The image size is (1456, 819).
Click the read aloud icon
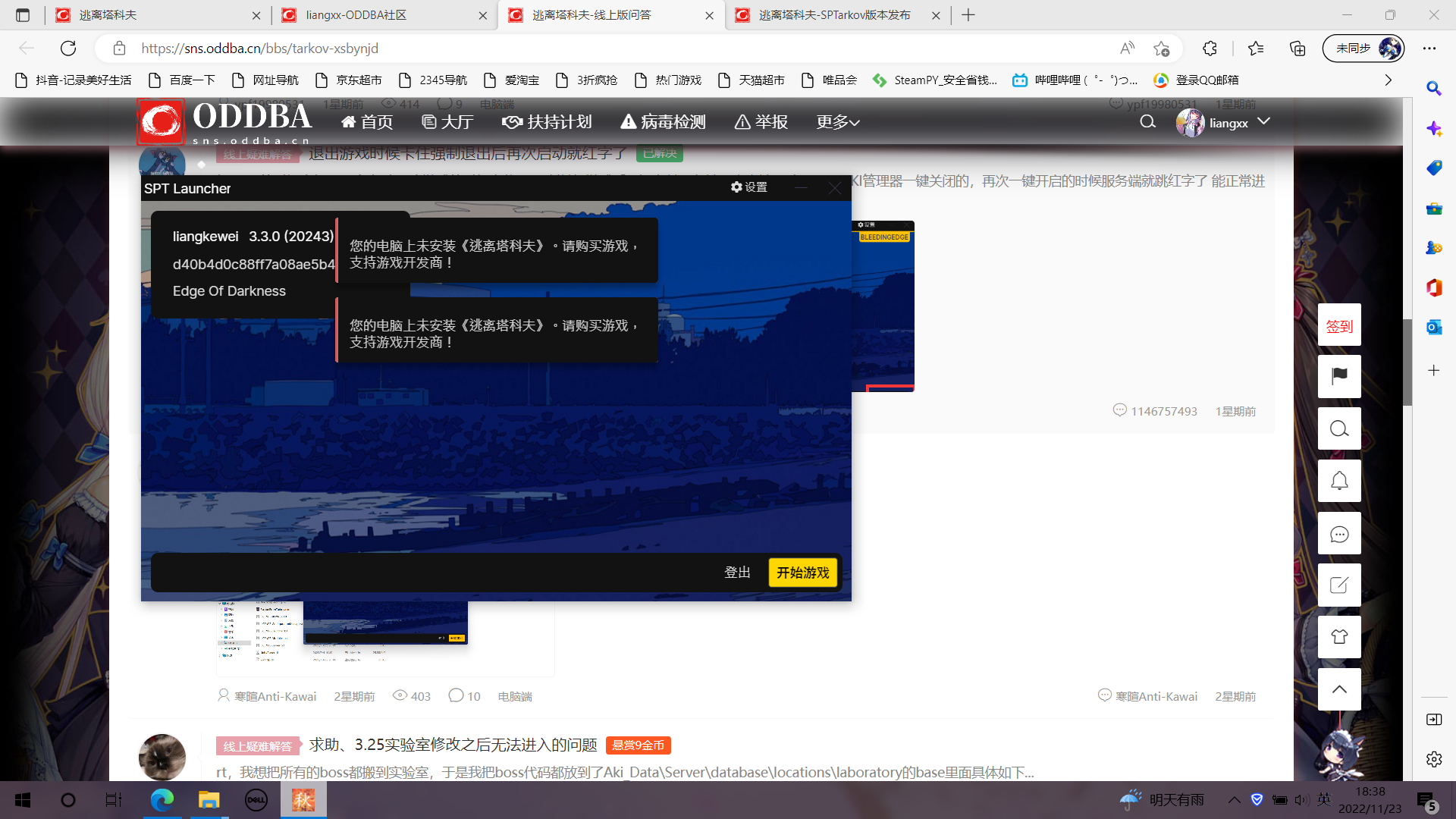tap(1127, 49)
